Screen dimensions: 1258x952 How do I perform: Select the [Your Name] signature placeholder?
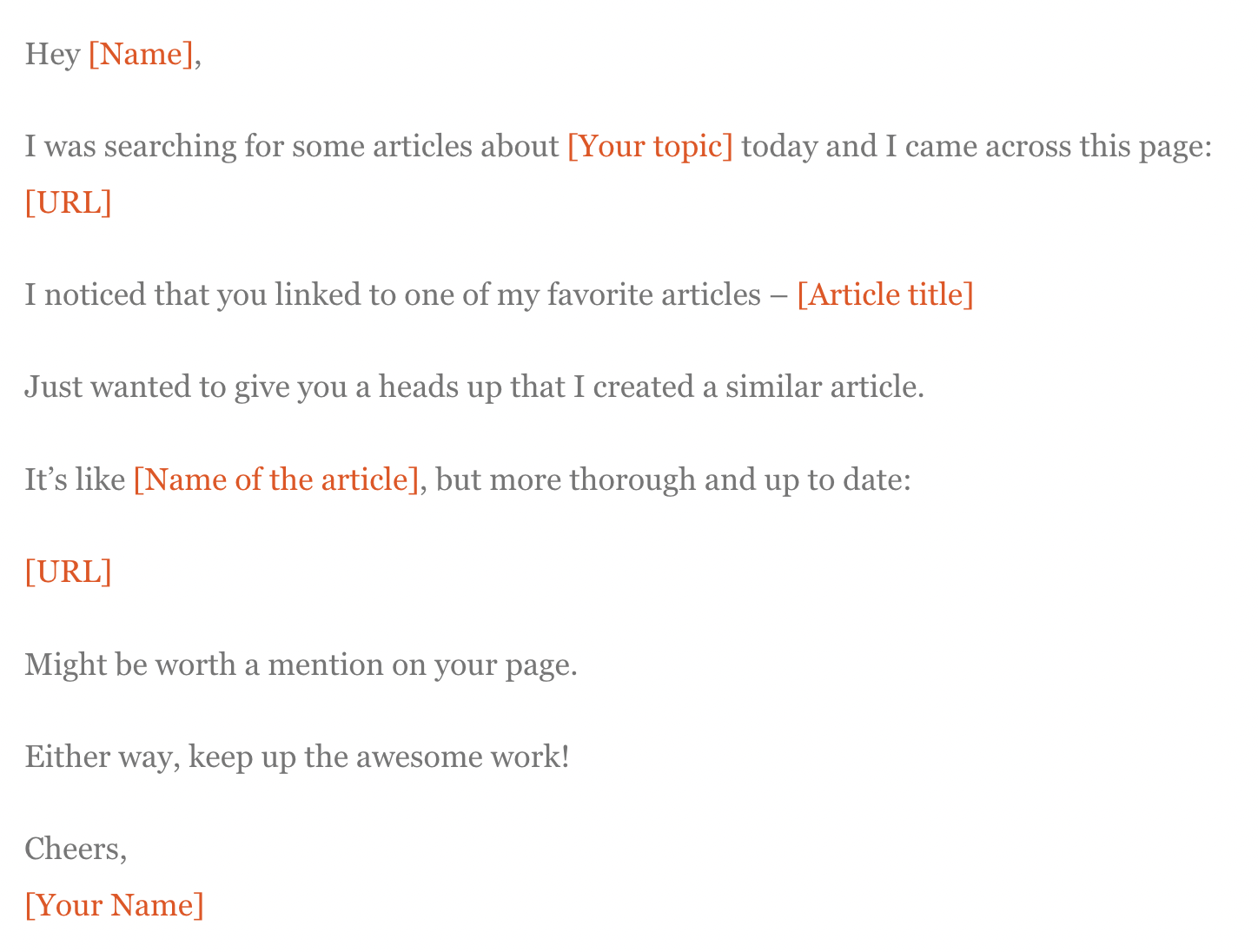coord(114,905)
